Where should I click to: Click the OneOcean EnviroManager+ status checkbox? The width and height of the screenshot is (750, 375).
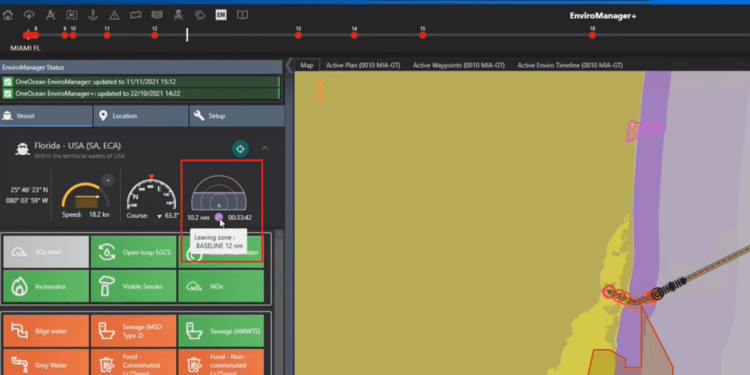pyautogui.click(x=8, y=94)
